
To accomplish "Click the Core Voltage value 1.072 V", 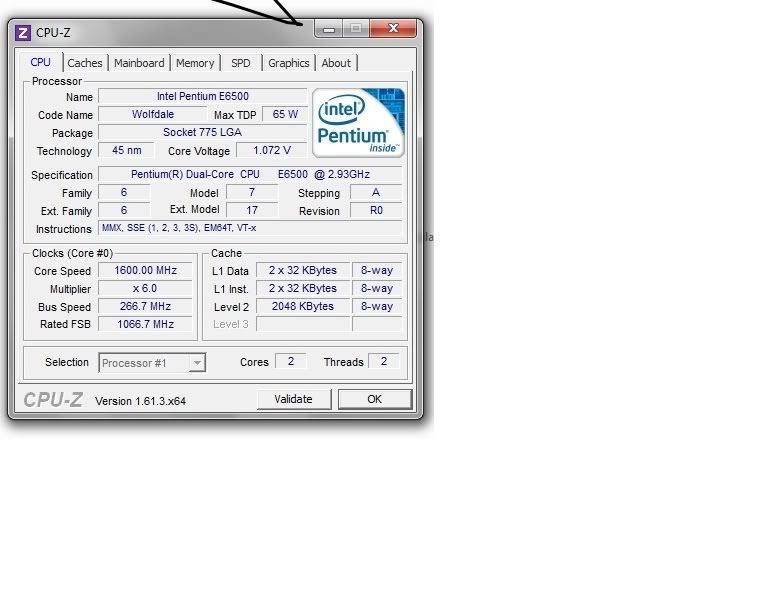I will click(x=272, y=150).
